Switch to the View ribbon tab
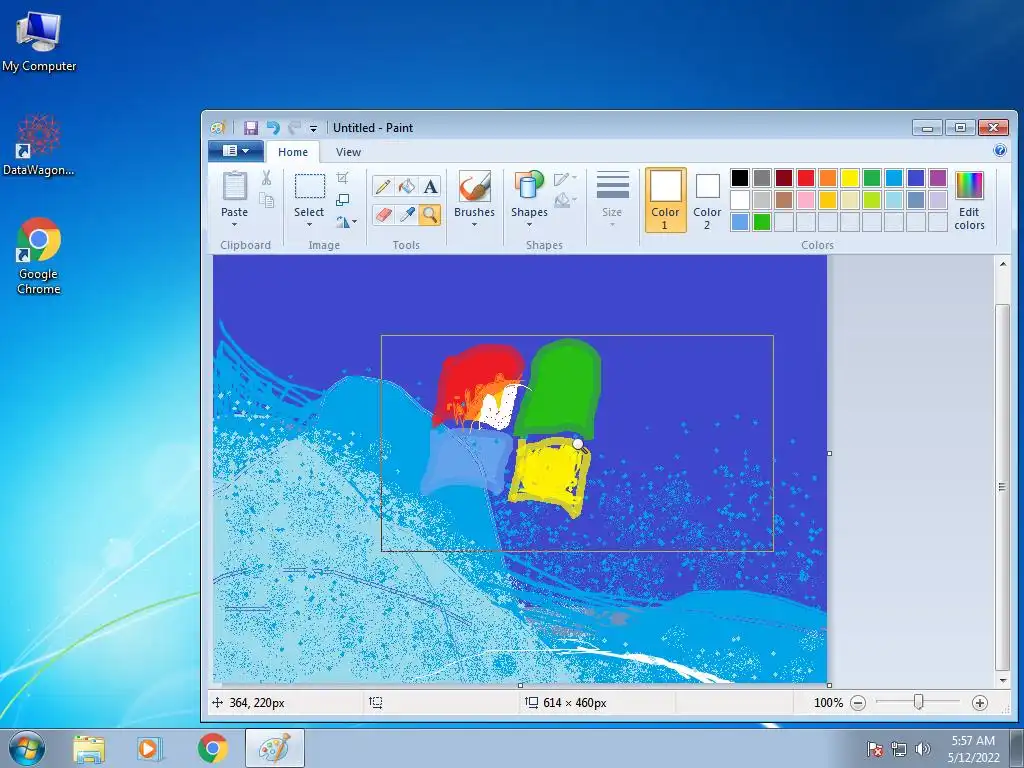 point(348,152)
